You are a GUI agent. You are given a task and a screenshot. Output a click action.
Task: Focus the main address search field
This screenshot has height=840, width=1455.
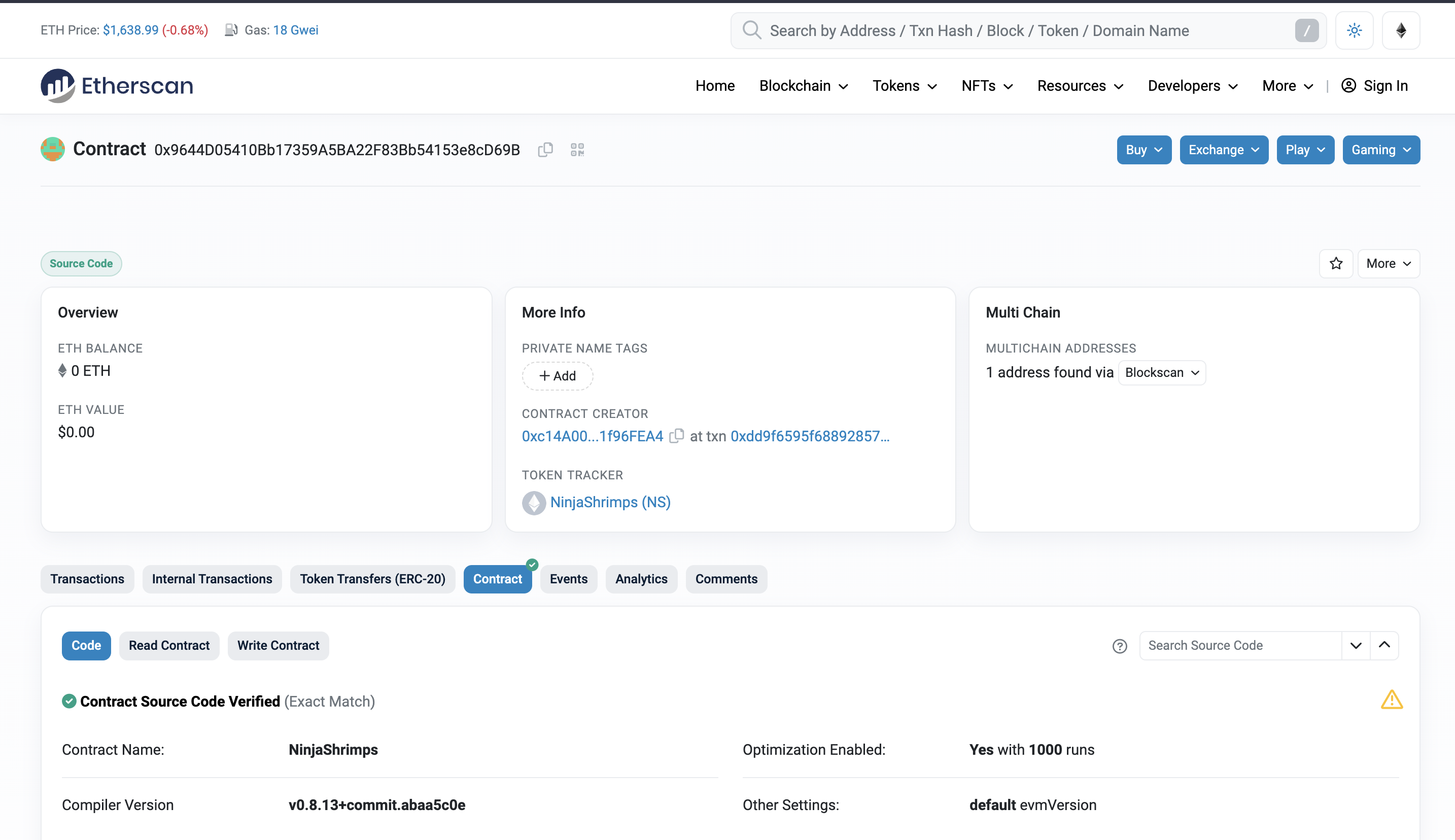coord(1028,30)
